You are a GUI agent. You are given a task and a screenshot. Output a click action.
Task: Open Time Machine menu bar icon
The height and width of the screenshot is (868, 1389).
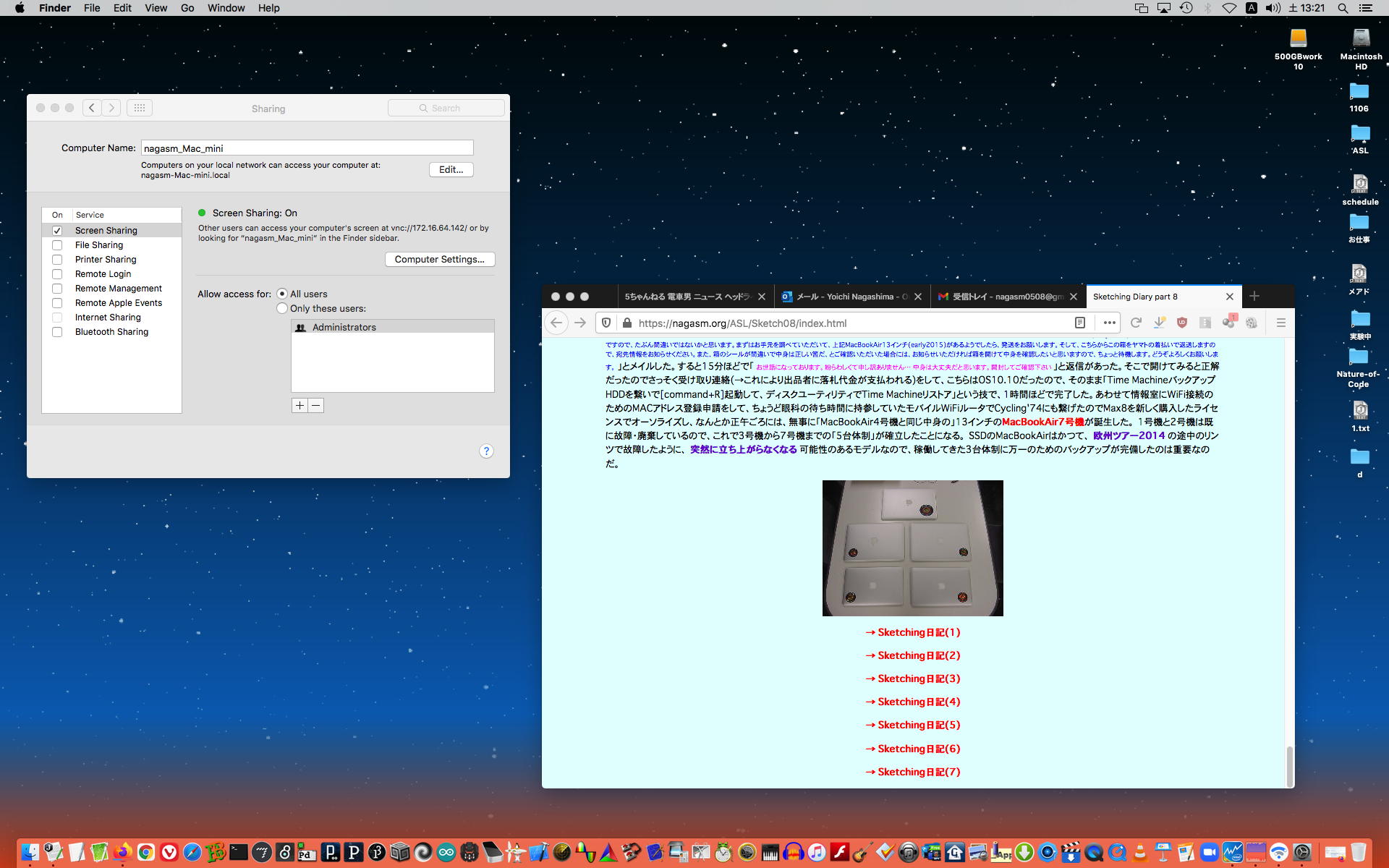[1186, 8]
